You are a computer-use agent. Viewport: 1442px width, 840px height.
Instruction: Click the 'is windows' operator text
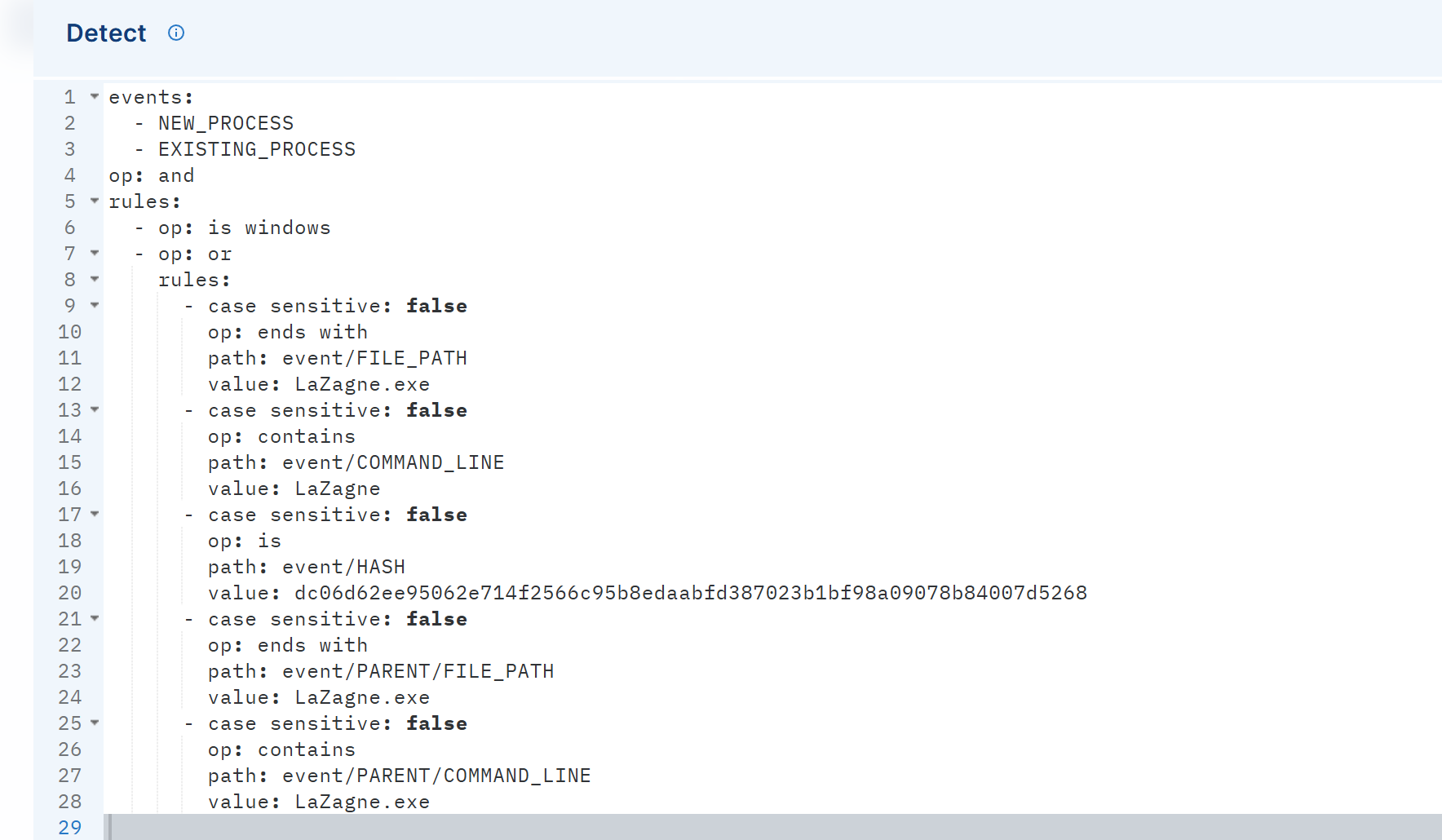pos(269,228)
